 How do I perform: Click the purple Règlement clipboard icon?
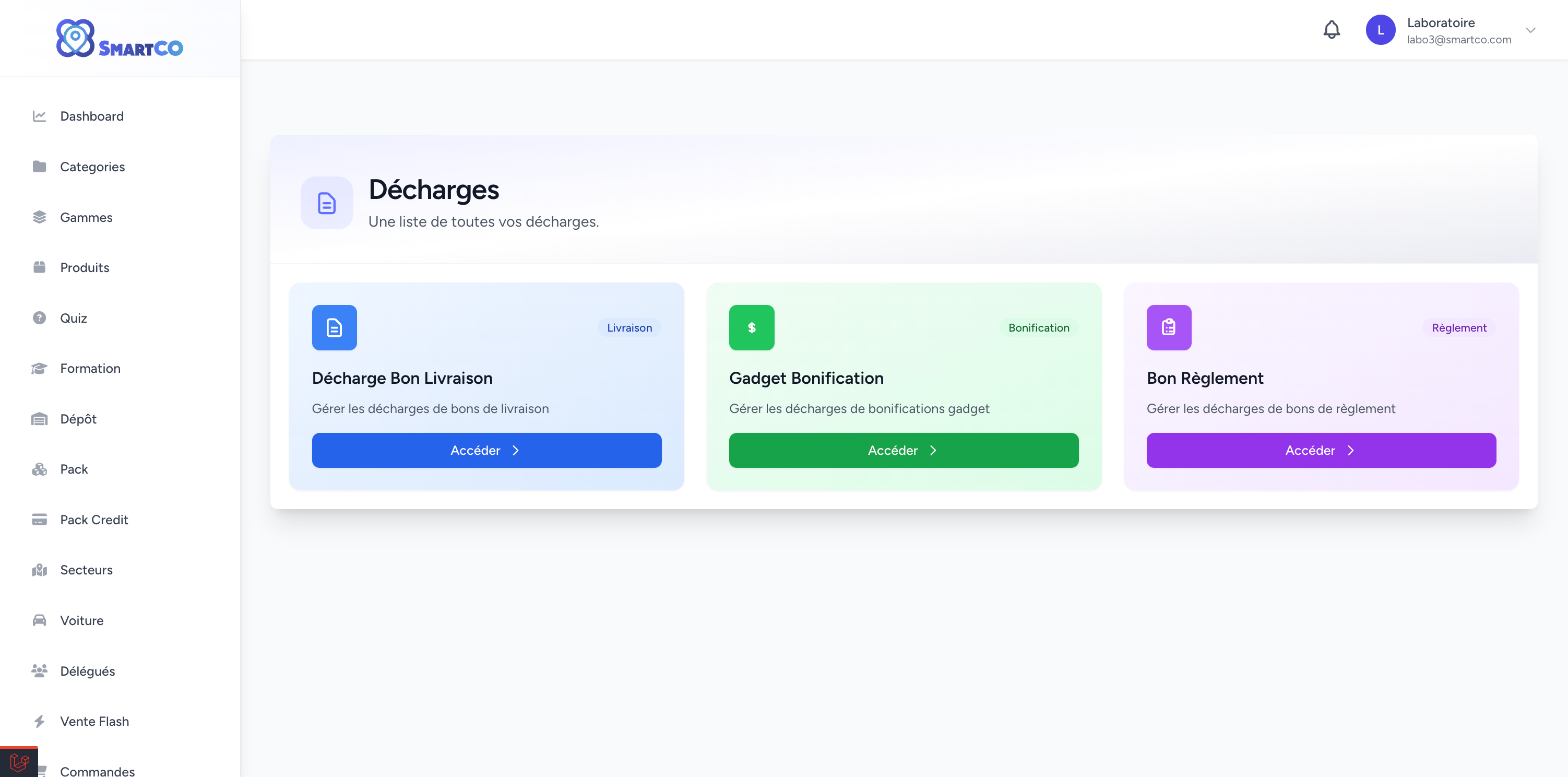pyautogui.click(x=1169, y=327)
